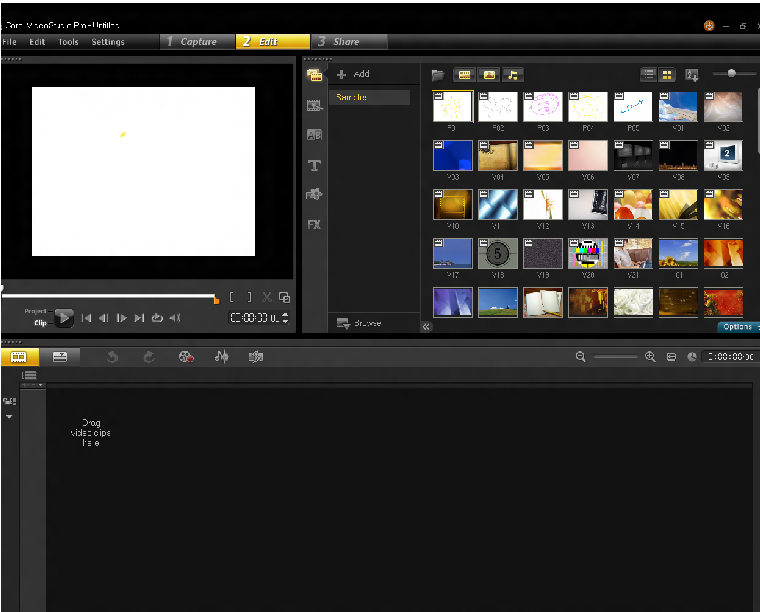Image resolution: width=760 pixels, height=612 pixels.
Task: Click the Options button under library
Action: pyautogui.click(x=738, y=327)
